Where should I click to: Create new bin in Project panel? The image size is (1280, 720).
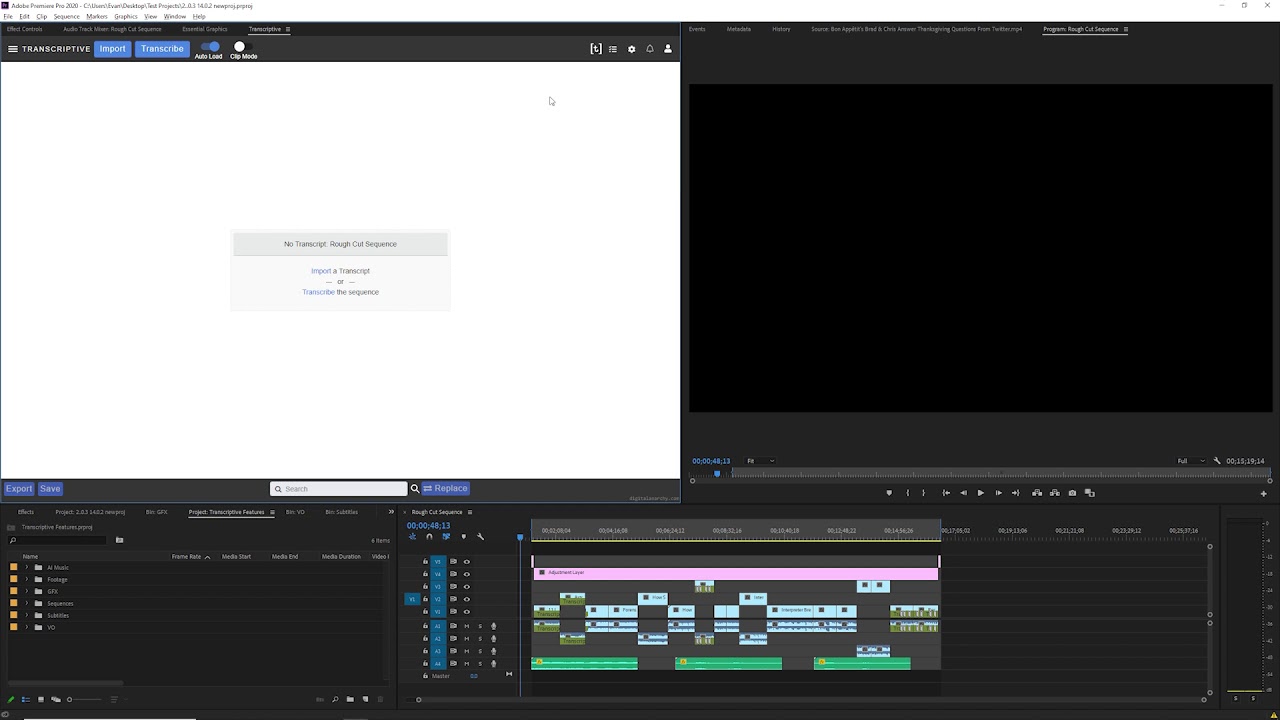pos(350,699)
